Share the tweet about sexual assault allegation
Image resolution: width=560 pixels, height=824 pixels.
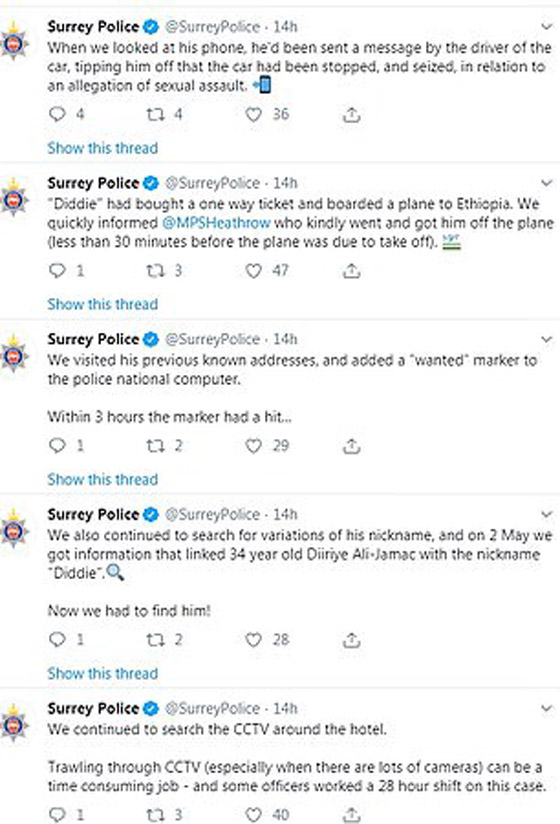(x=351, y=114)
